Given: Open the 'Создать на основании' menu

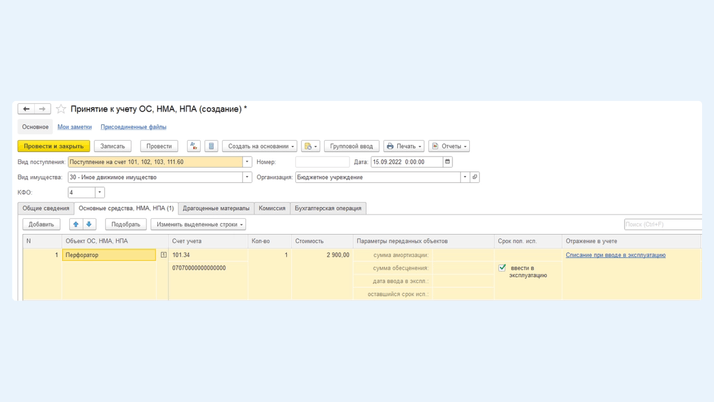Looking at the screenshot, I should [260, 146].
